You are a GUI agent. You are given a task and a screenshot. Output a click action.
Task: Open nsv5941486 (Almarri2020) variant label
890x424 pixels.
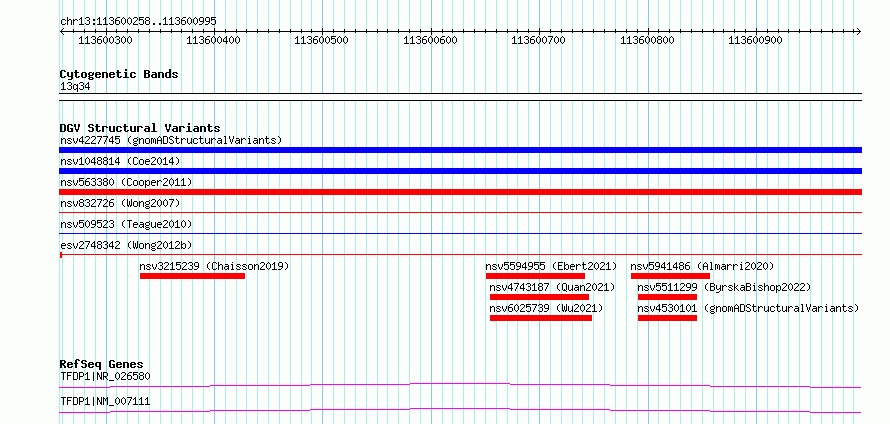[702, 266]
